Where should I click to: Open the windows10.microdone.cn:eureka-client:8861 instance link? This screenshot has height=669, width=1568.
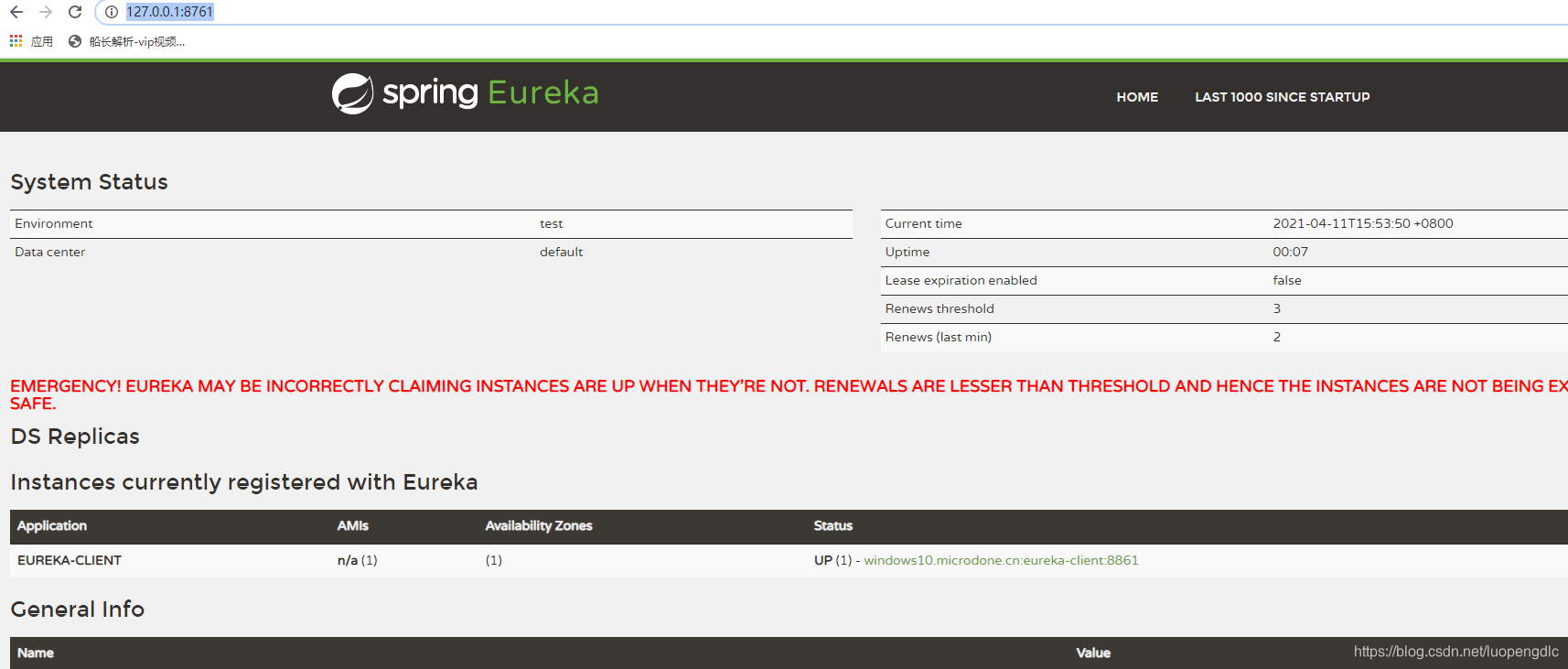1001,560
